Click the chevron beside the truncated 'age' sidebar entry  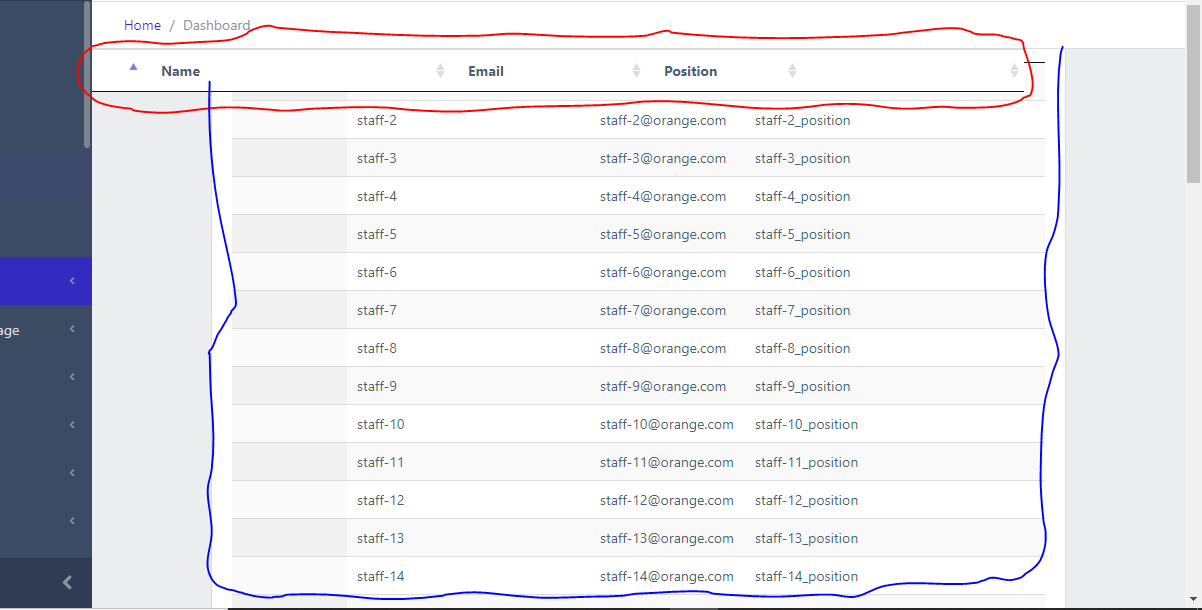tap(71, 329)
